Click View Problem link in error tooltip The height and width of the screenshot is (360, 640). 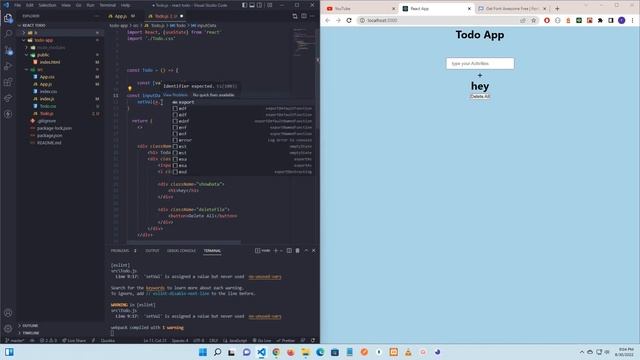(175, 95)
